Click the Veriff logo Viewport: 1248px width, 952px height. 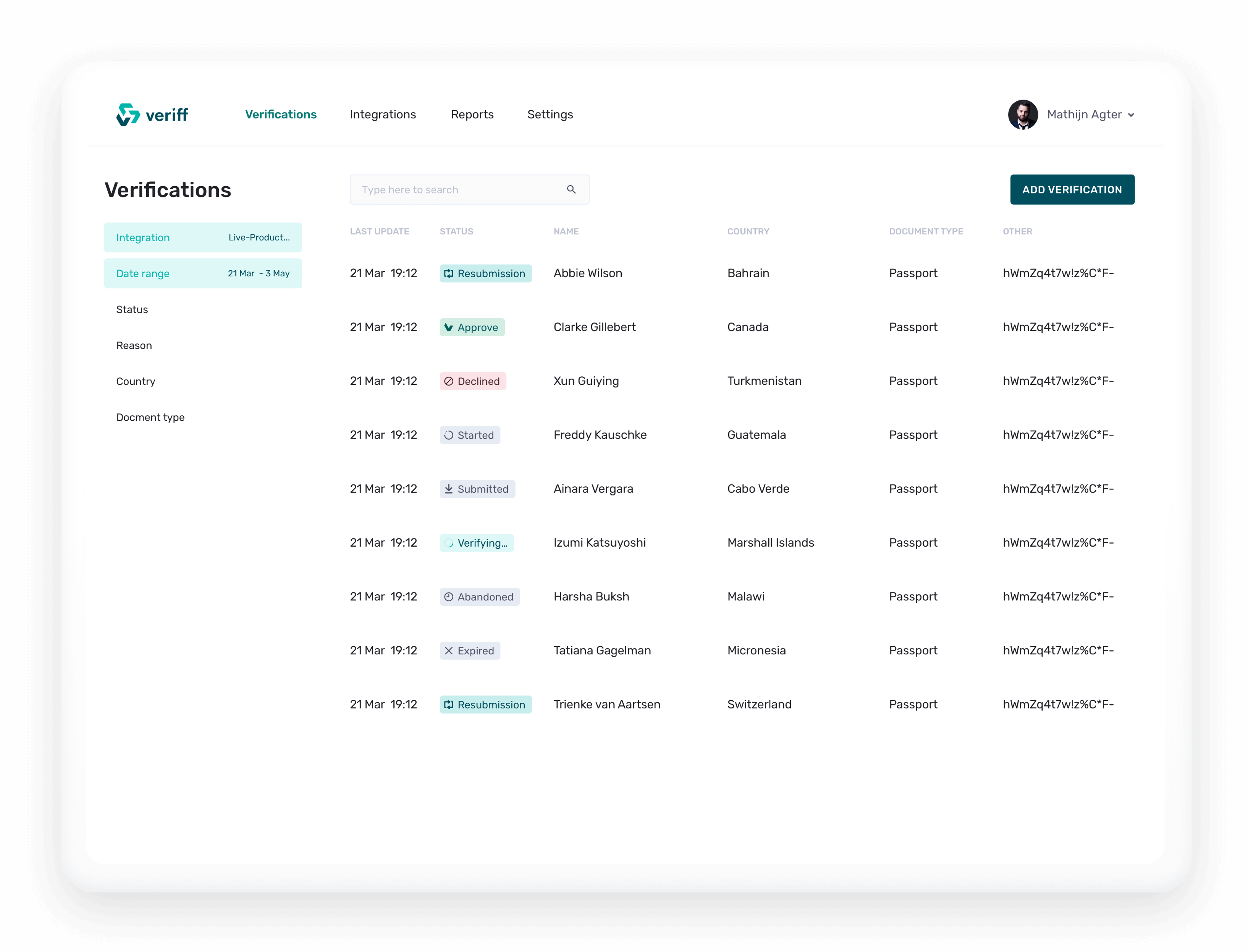pos(152,114)
